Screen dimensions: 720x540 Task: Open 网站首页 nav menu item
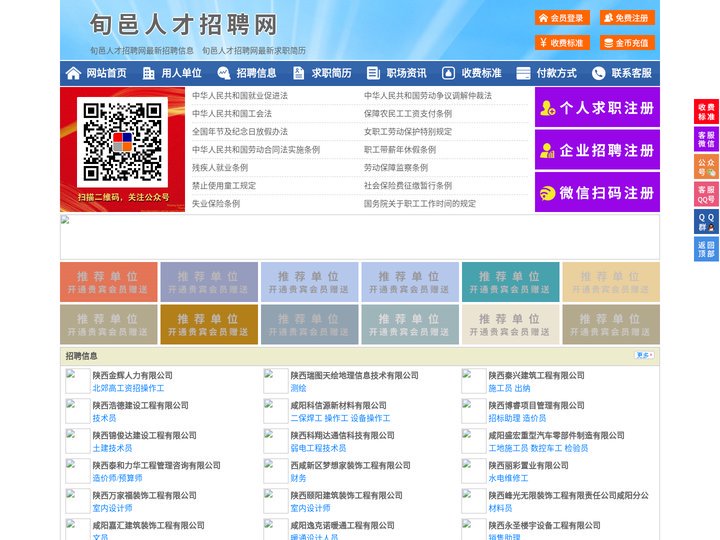click(107, 73)
